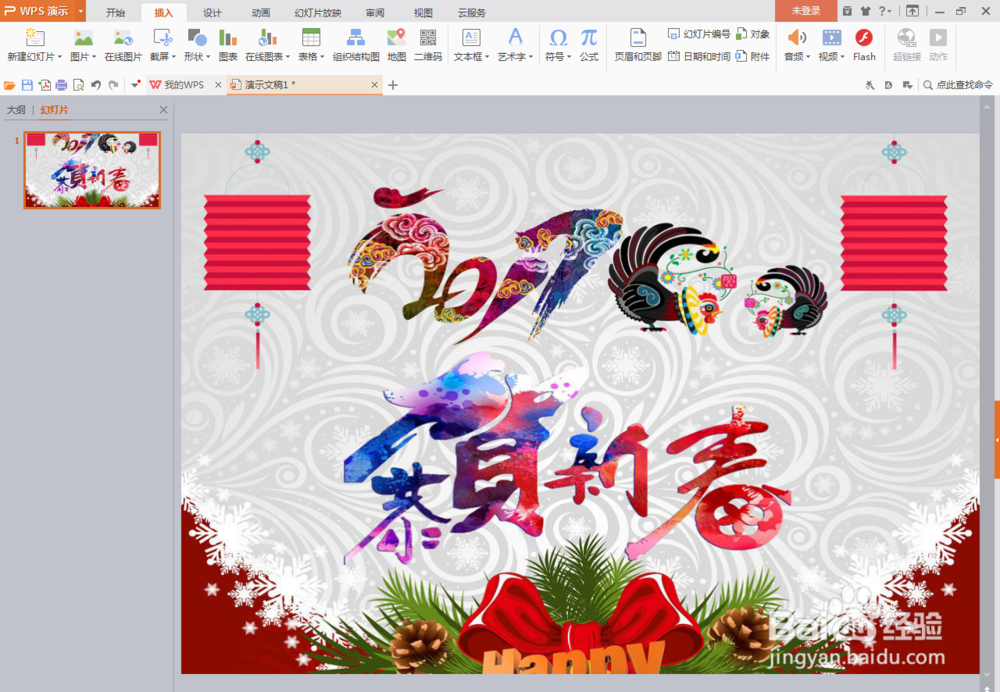The image size is (1000, 692).
Task: Open the skin (T-shirt) icon
Action: 865,11
